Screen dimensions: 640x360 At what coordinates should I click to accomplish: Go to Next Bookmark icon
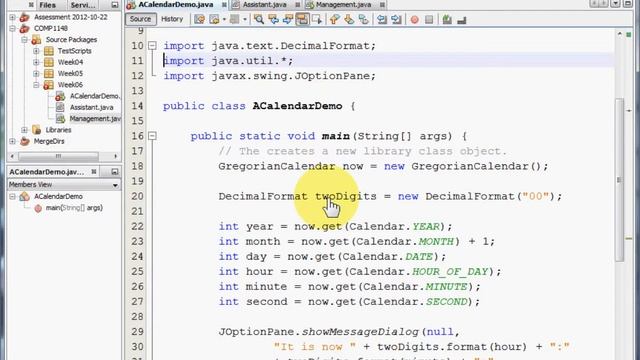[x=349, y=19]
